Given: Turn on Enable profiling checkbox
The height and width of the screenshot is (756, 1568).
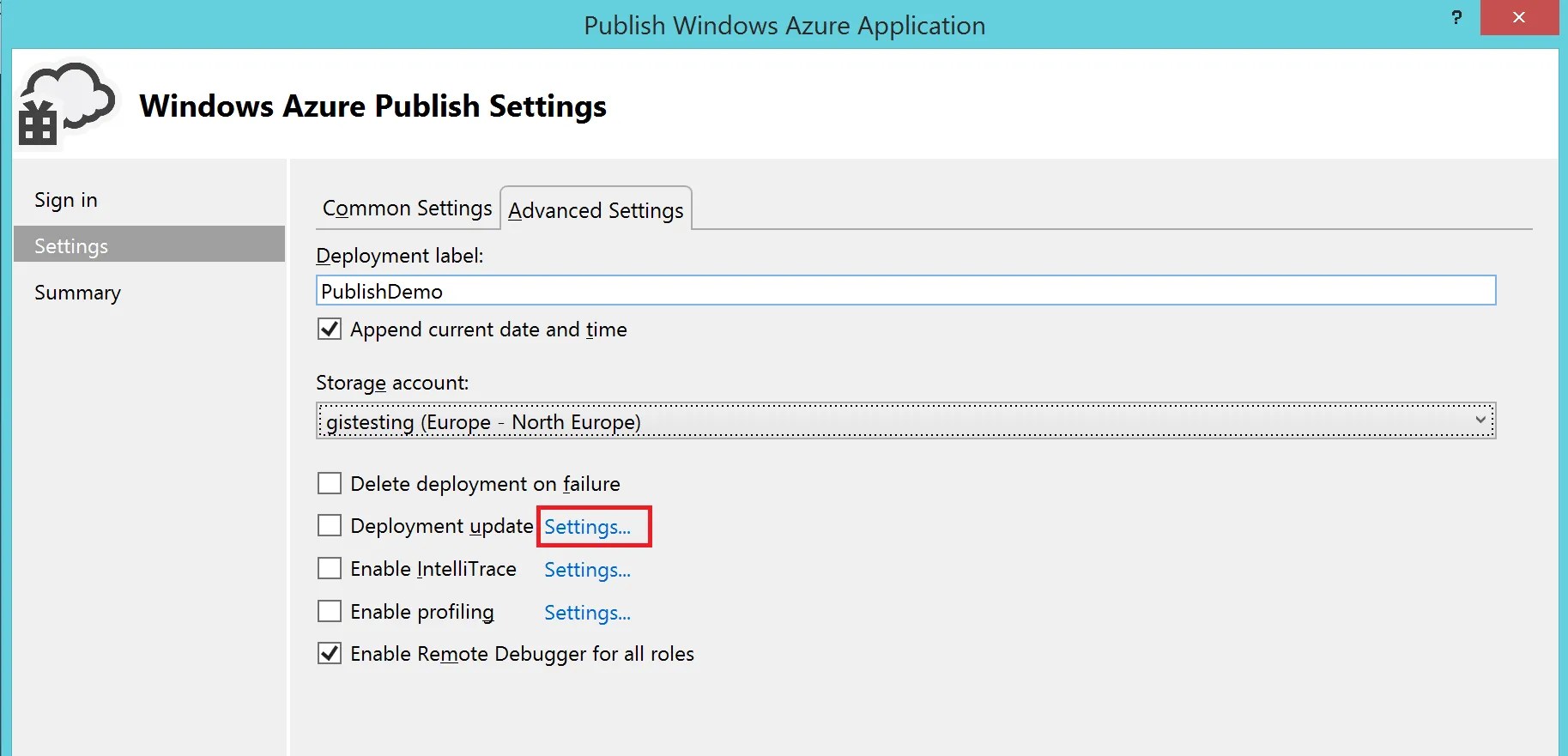Looking at the screenshot, I should pyautogui.click(x=330, y=611).
